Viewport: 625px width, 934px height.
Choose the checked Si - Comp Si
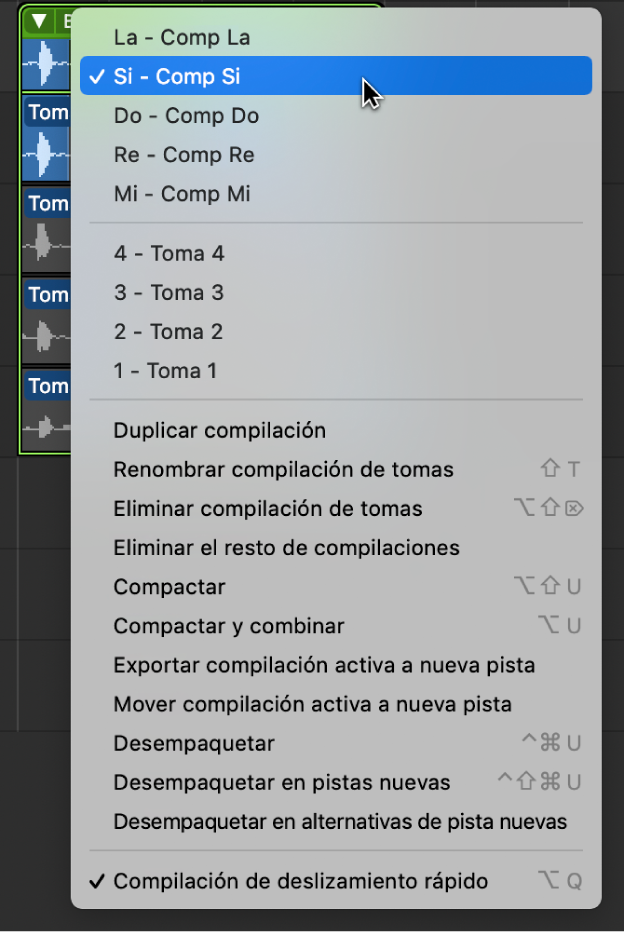tap(177, 77)
